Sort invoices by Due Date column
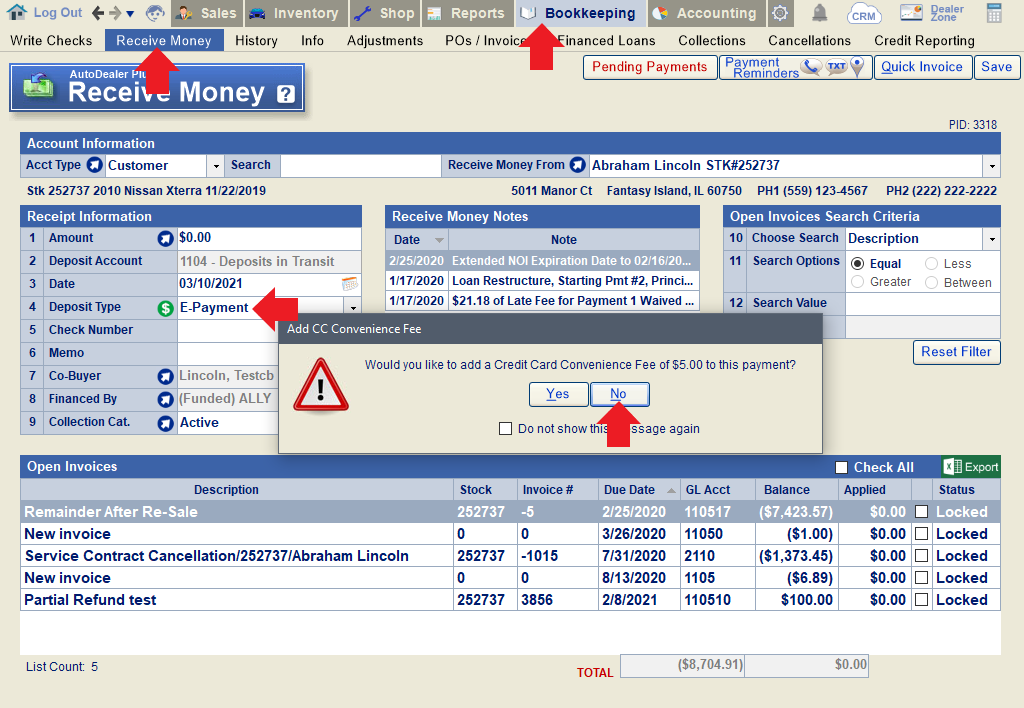This screenshot has height=708, width=1024. tap(637, 490)
